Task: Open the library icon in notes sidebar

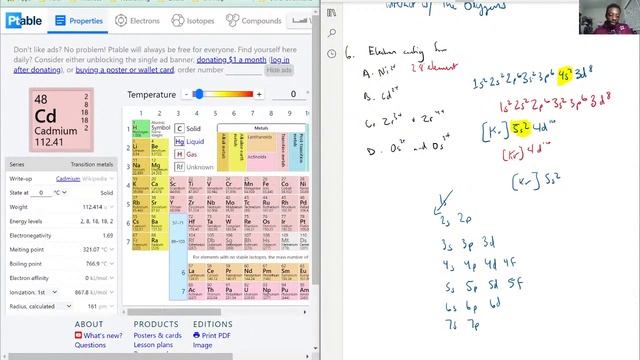Action: (331, 13)
